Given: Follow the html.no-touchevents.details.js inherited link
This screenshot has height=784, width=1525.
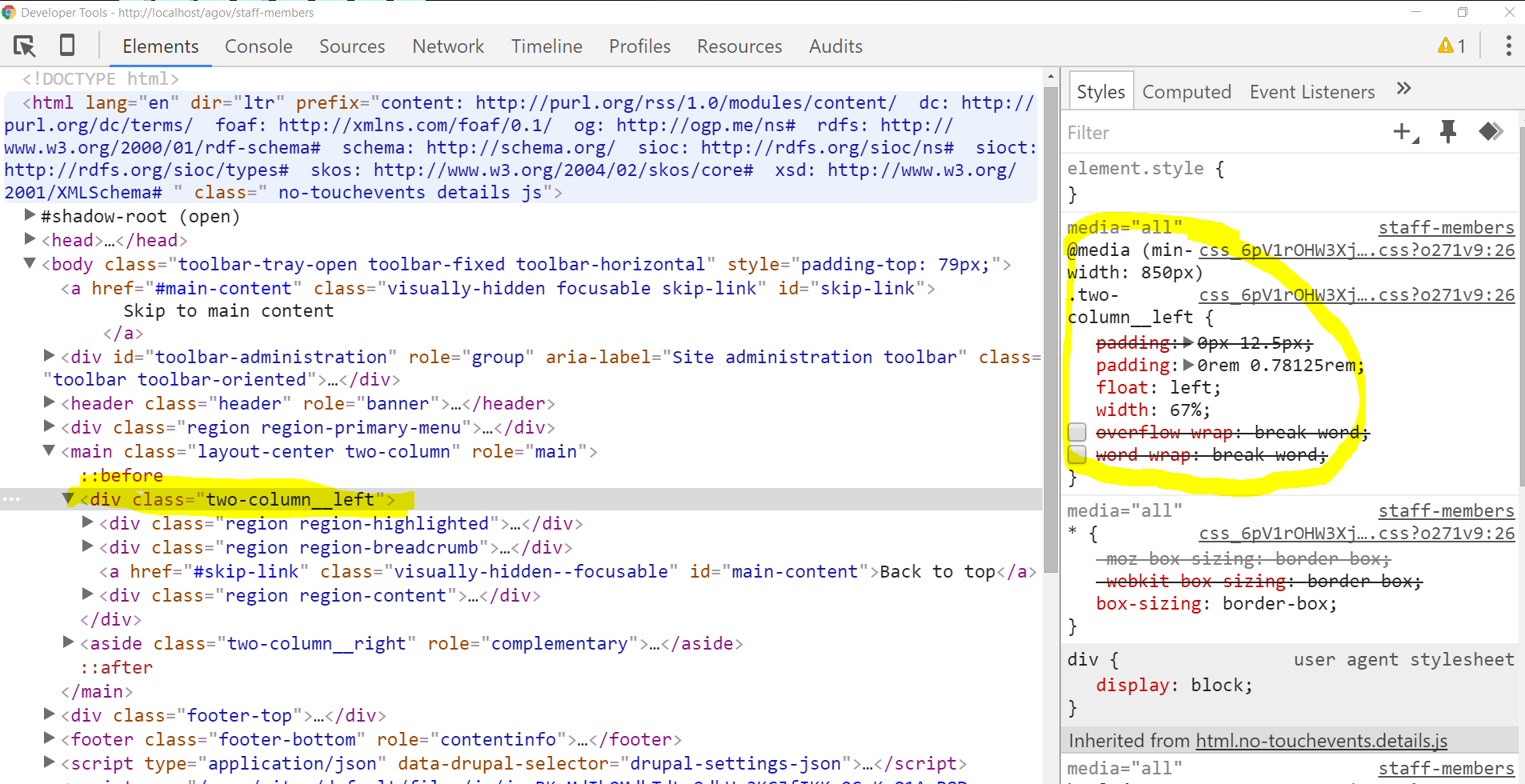Looking at the screenshot, I should pos(1321,741).
